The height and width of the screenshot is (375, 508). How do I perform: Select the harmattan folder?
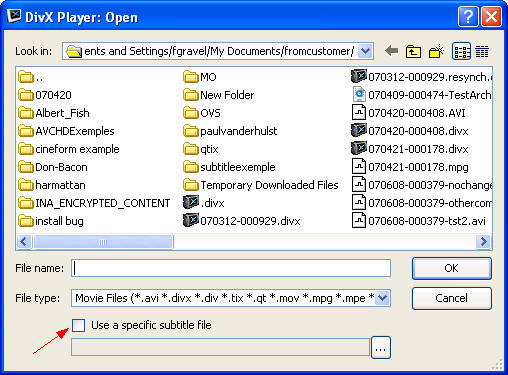[52, 185]
